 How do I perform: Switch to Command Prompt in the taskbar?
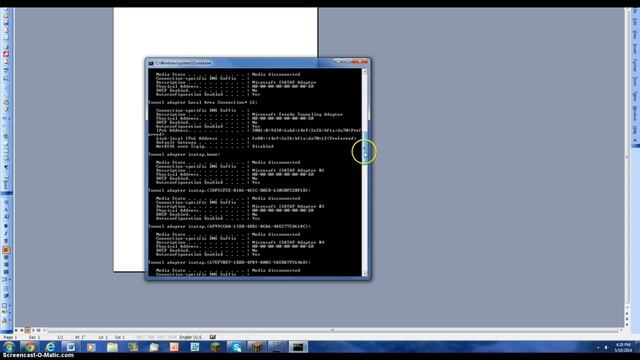pyautogui.click(x=298, y=347)
